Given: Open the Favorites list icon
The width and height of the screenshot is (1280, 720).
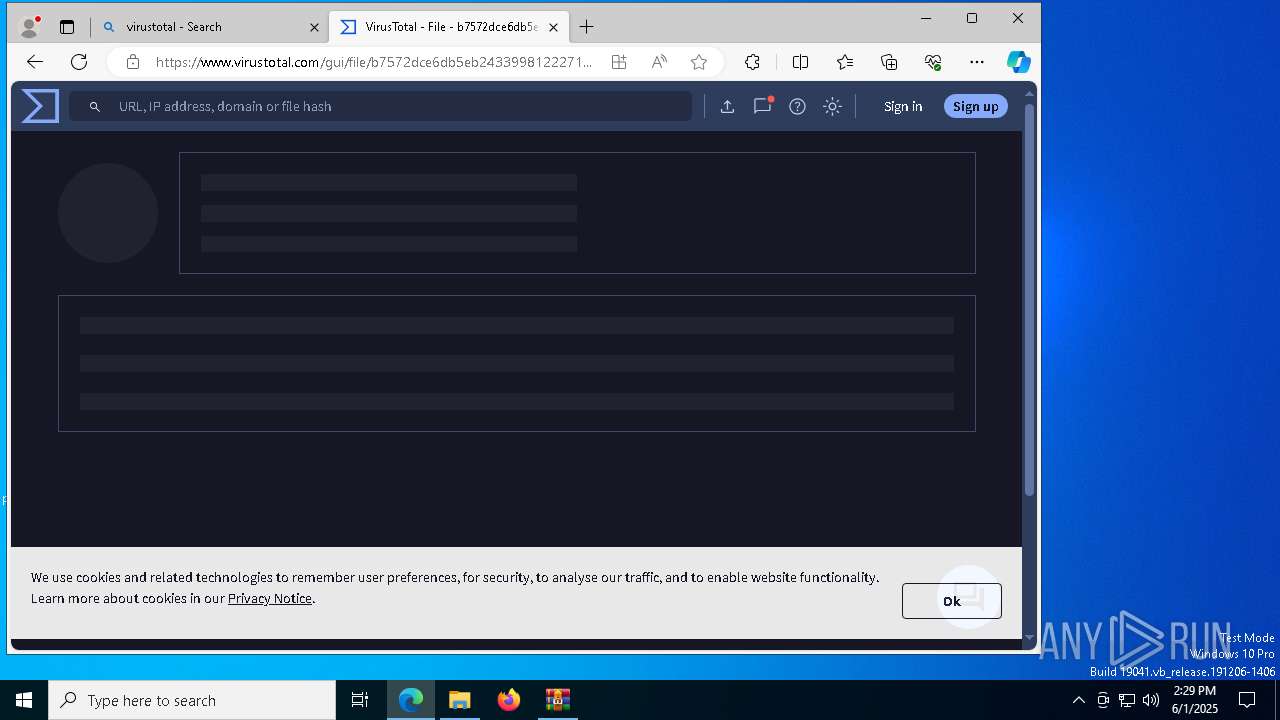Looking at the screenshot, I should tap(845, 62).
